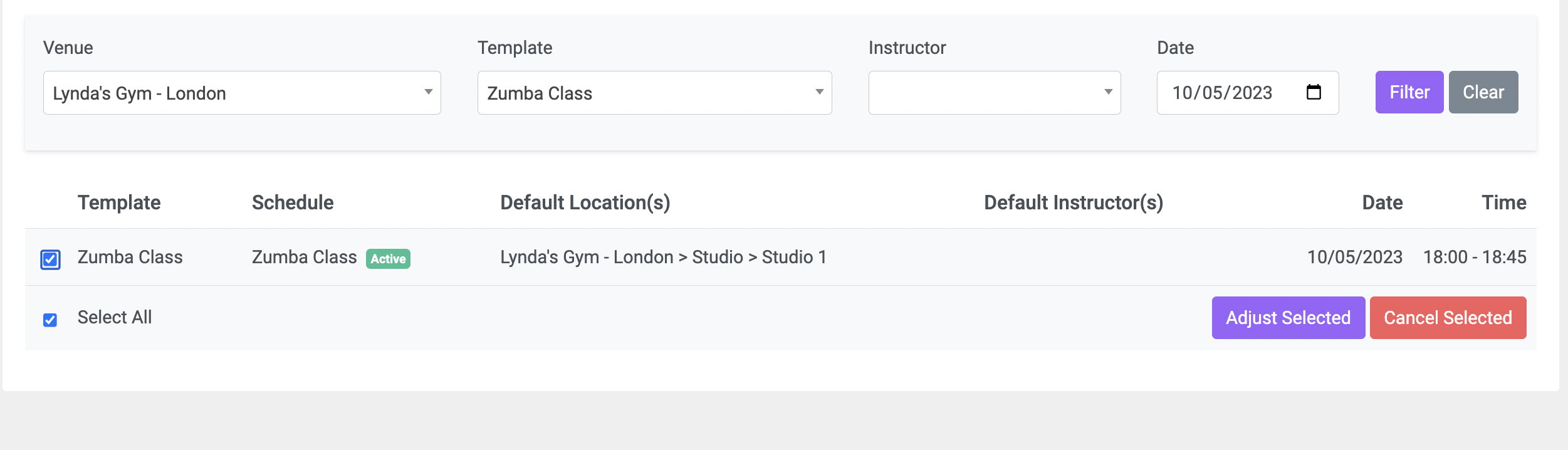Viewport: 1568px width, 450px height.
Task: Click the grey Clear button
Action: pyautogui.click(x=1483, y=92)
